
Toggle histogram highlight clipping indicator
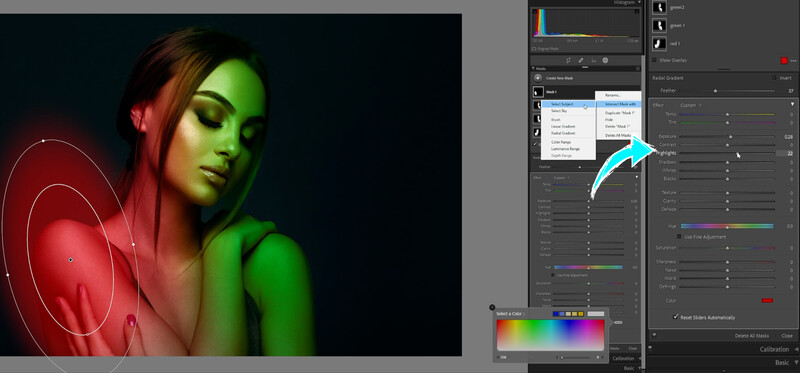pos(636,11)
